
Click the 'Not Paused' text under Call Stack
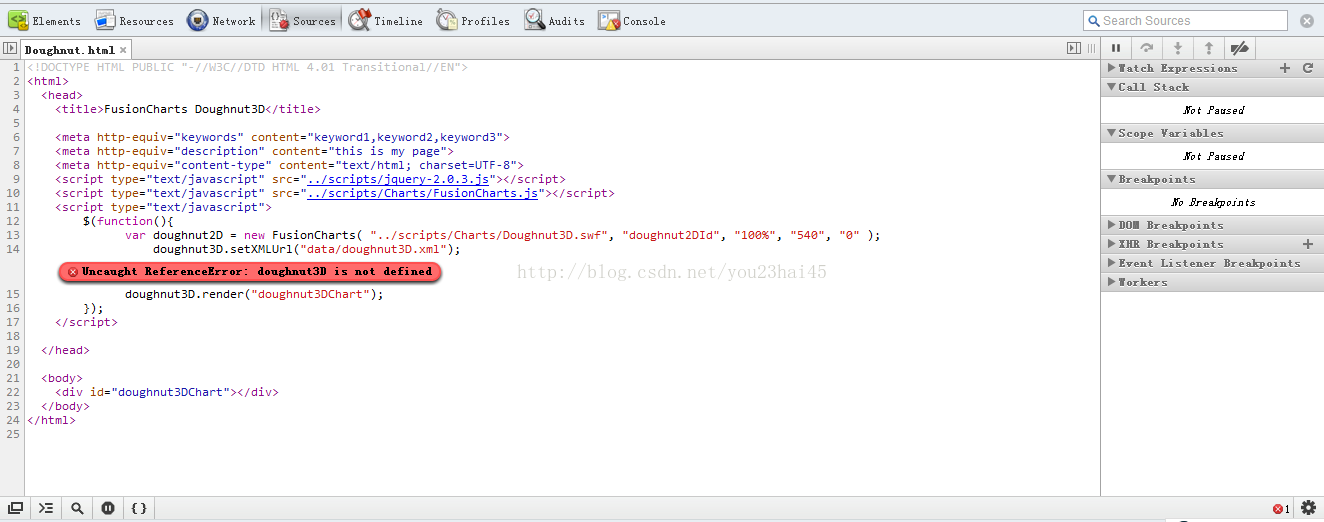click(x=1213, y=110)
